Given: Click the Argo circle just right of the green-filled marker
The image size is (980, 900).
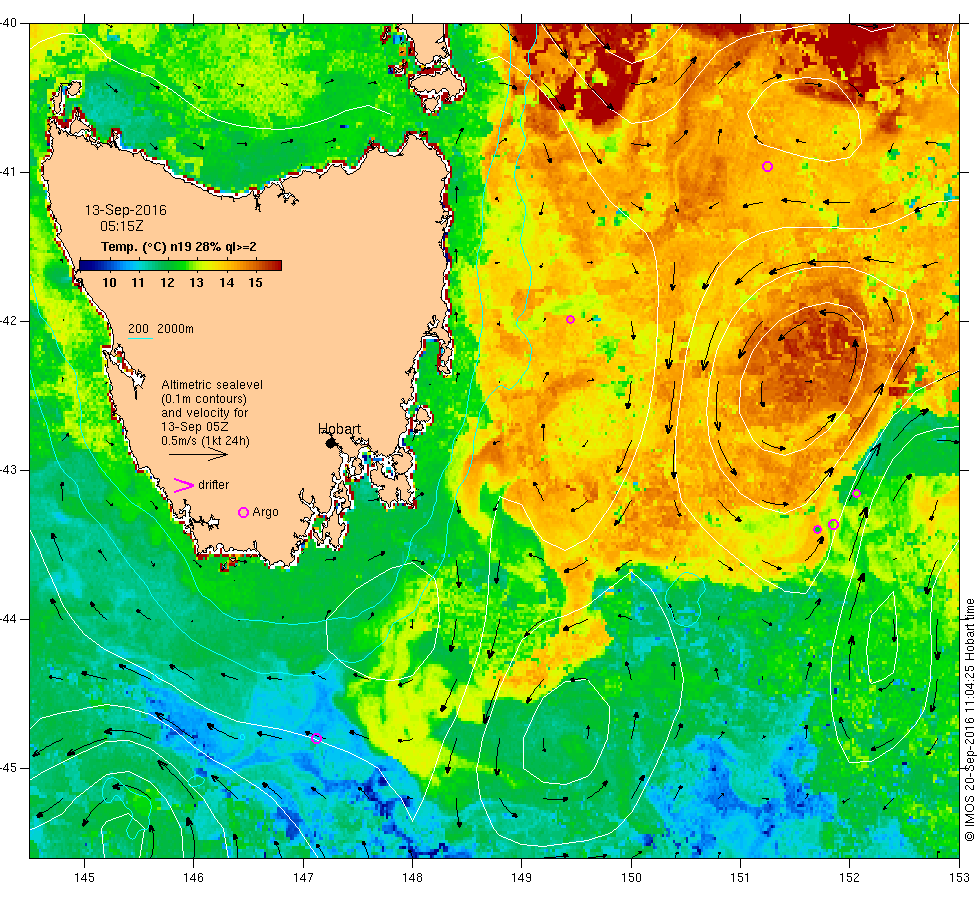Looking at the screenshot, I should point(833,524).
